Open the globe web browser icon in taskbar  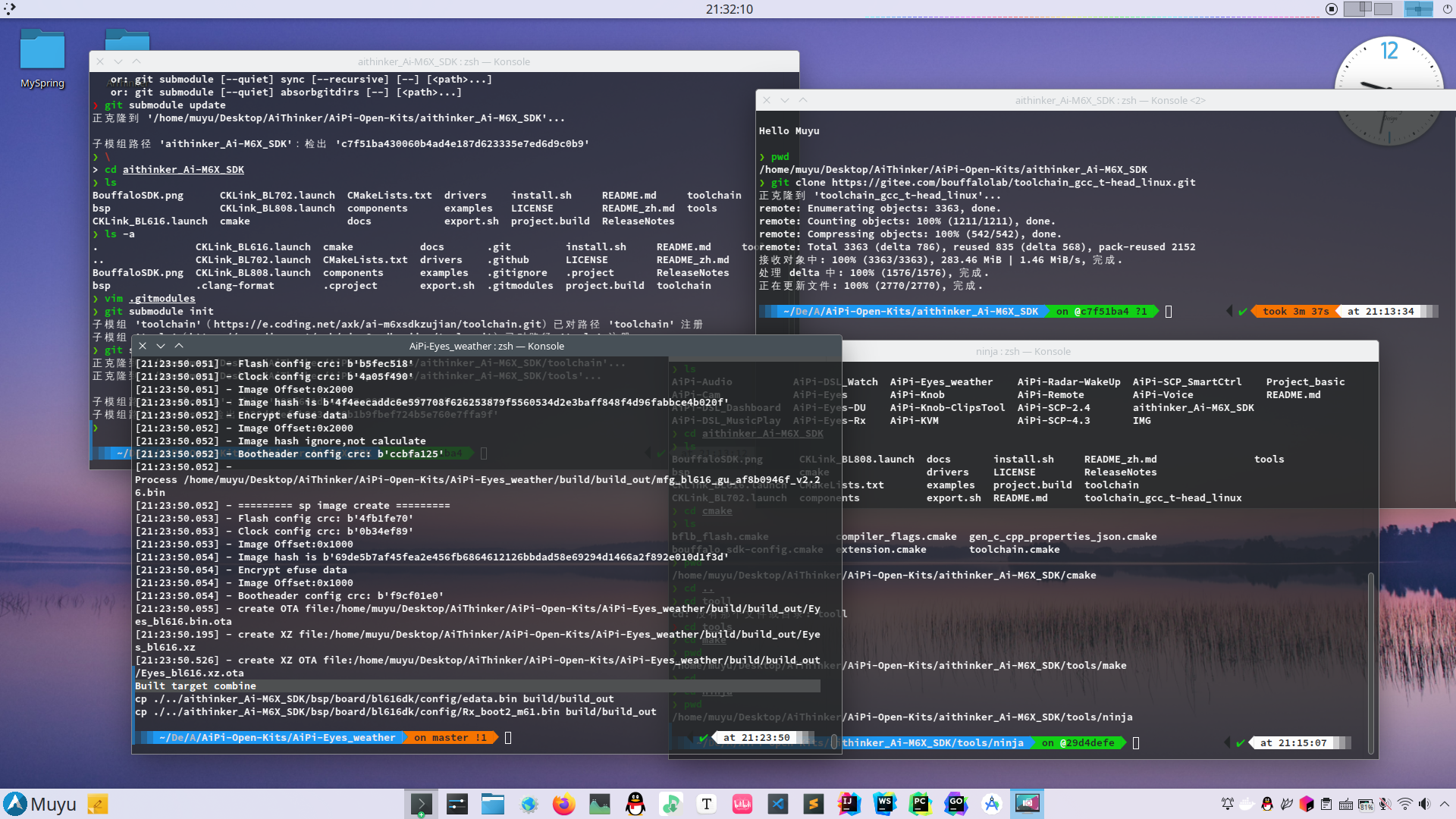(x=529, y=804)
